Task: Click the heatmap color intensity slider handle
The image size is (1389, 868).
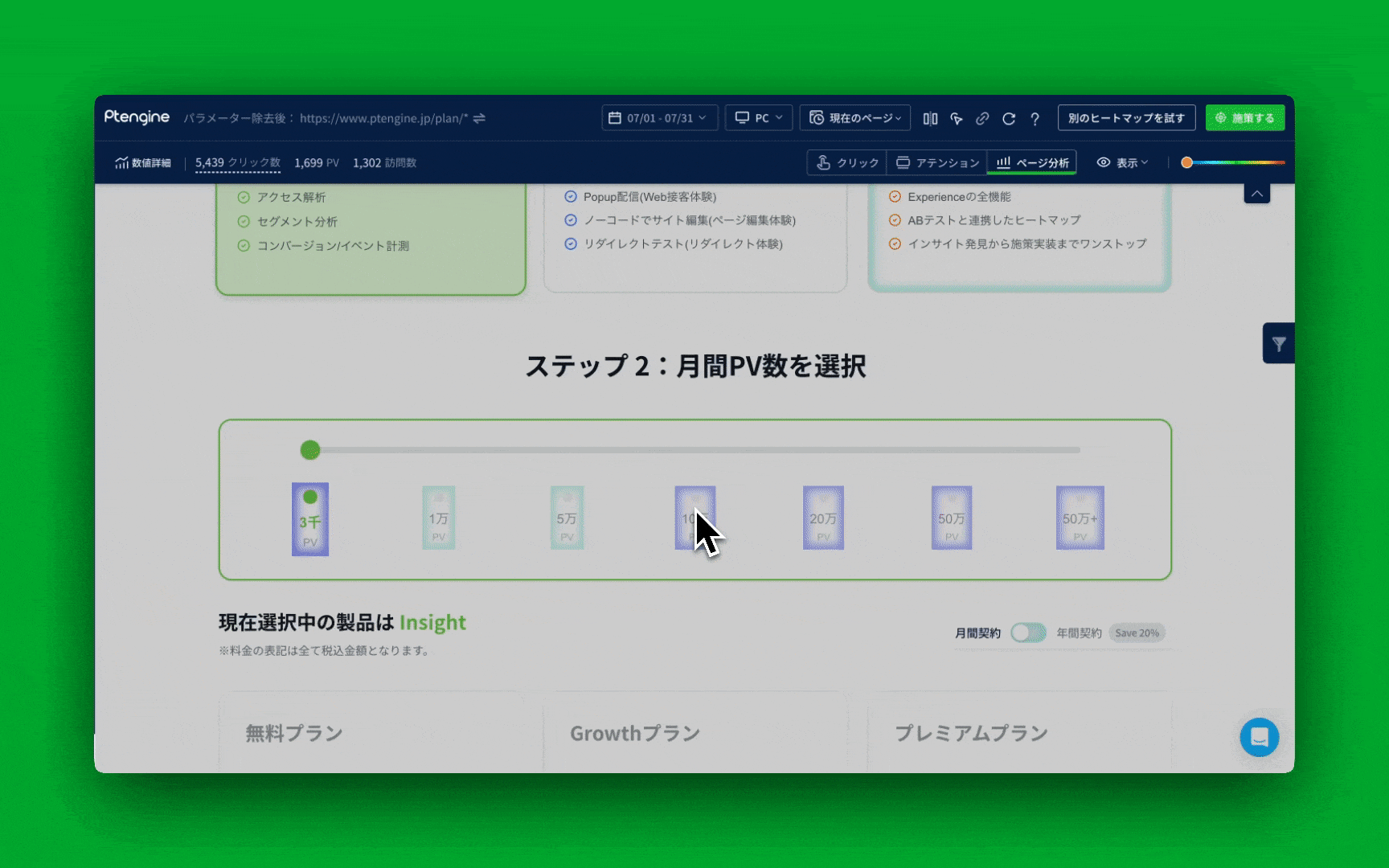Action: pos(1186,162)
